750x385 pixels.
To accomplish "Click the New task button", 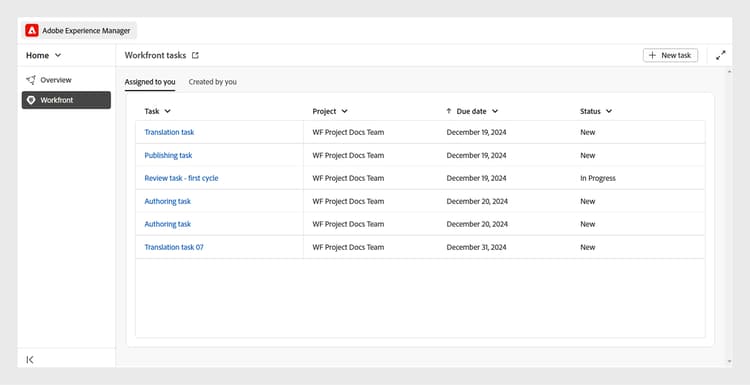I will [670, 55].
